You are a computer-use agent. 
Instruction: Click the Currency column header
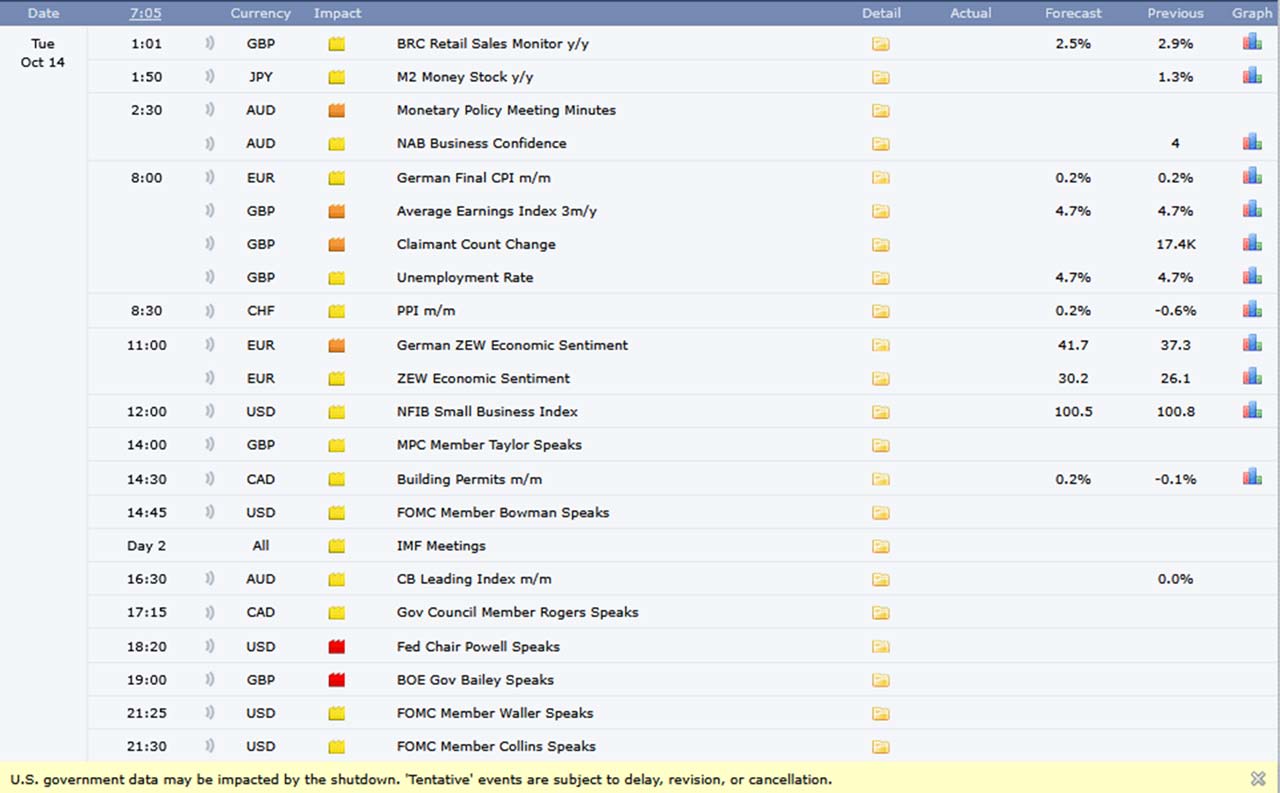[x=260, y=13]
